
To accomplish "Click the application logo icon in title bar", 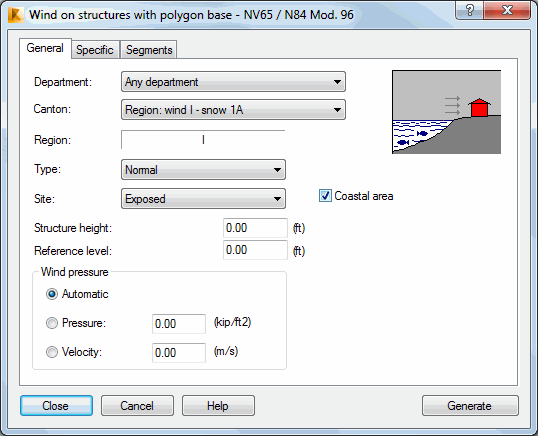I will [x=15, y=15].
